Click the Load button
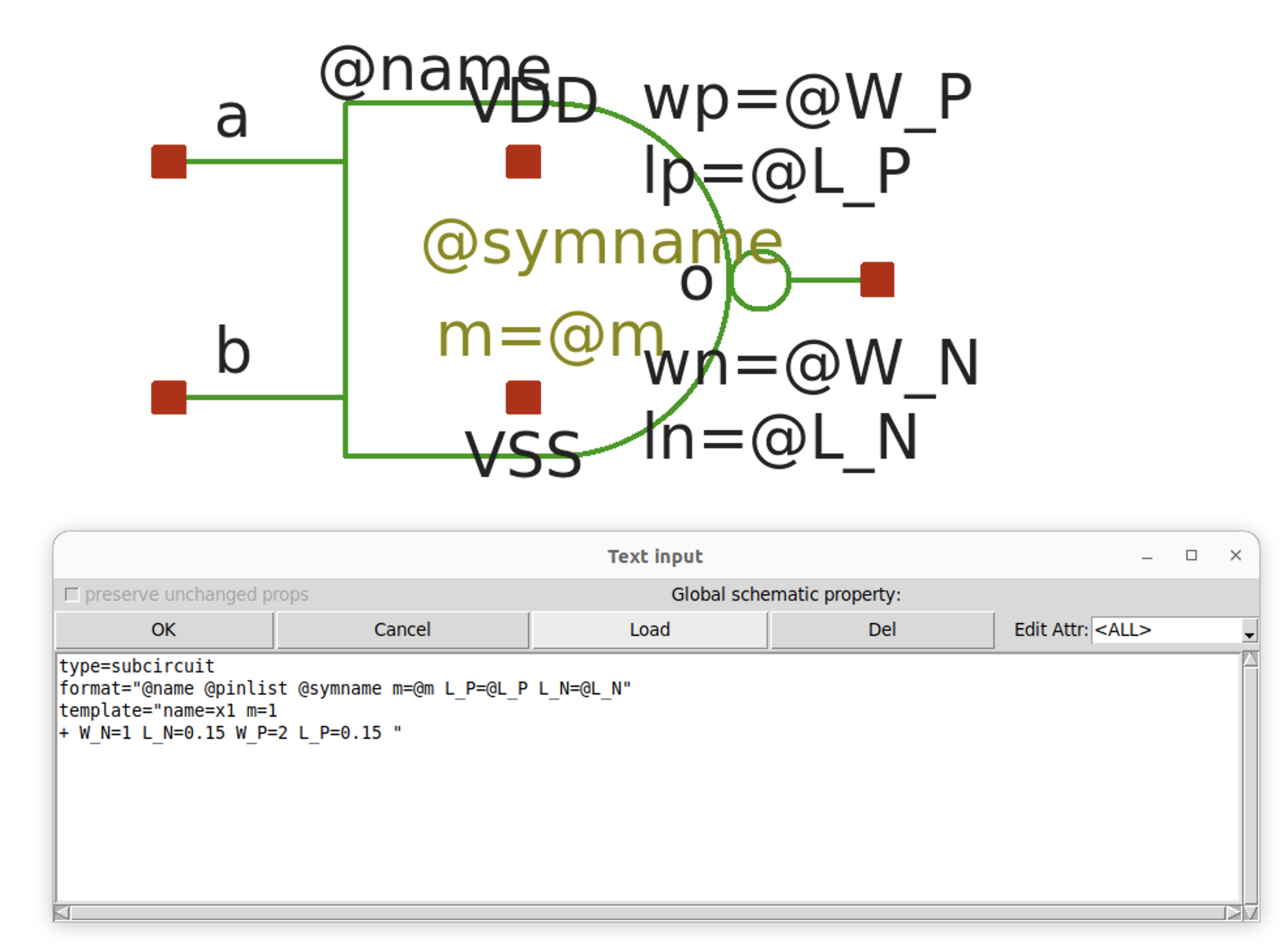 pyautogui.click(x=649, y=629)
